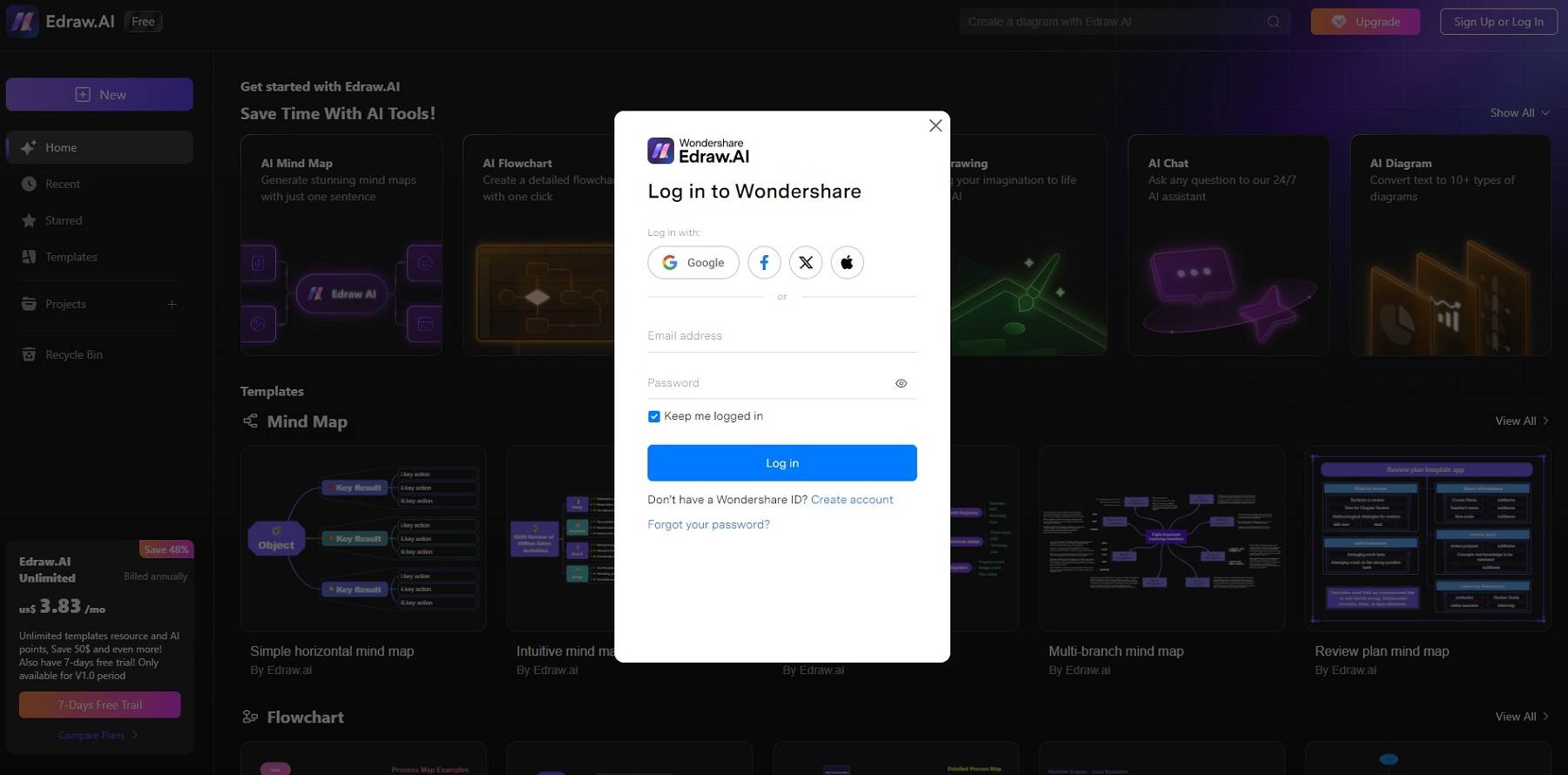Click the Save 48% badge
This screenshot has width=1568, height=775.
tap(166, 549)
